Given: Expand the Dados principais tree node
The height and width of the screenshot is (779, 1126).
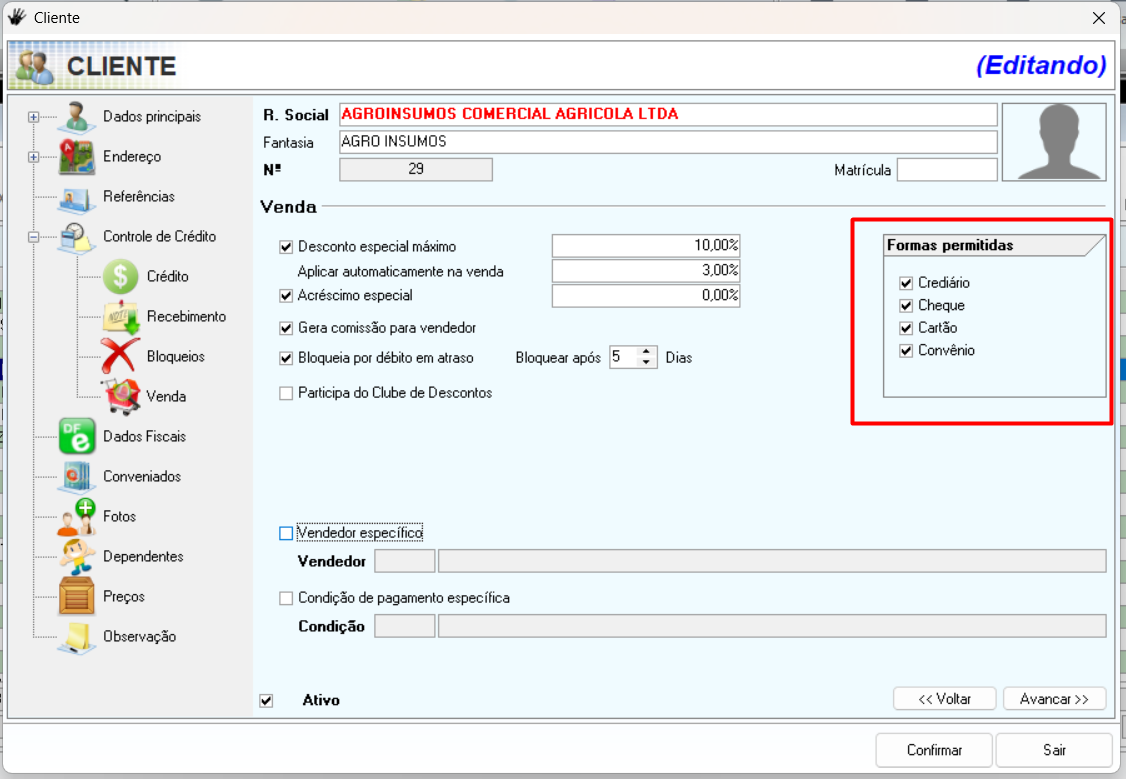Looking at the screenshot, I should point(33,117).
